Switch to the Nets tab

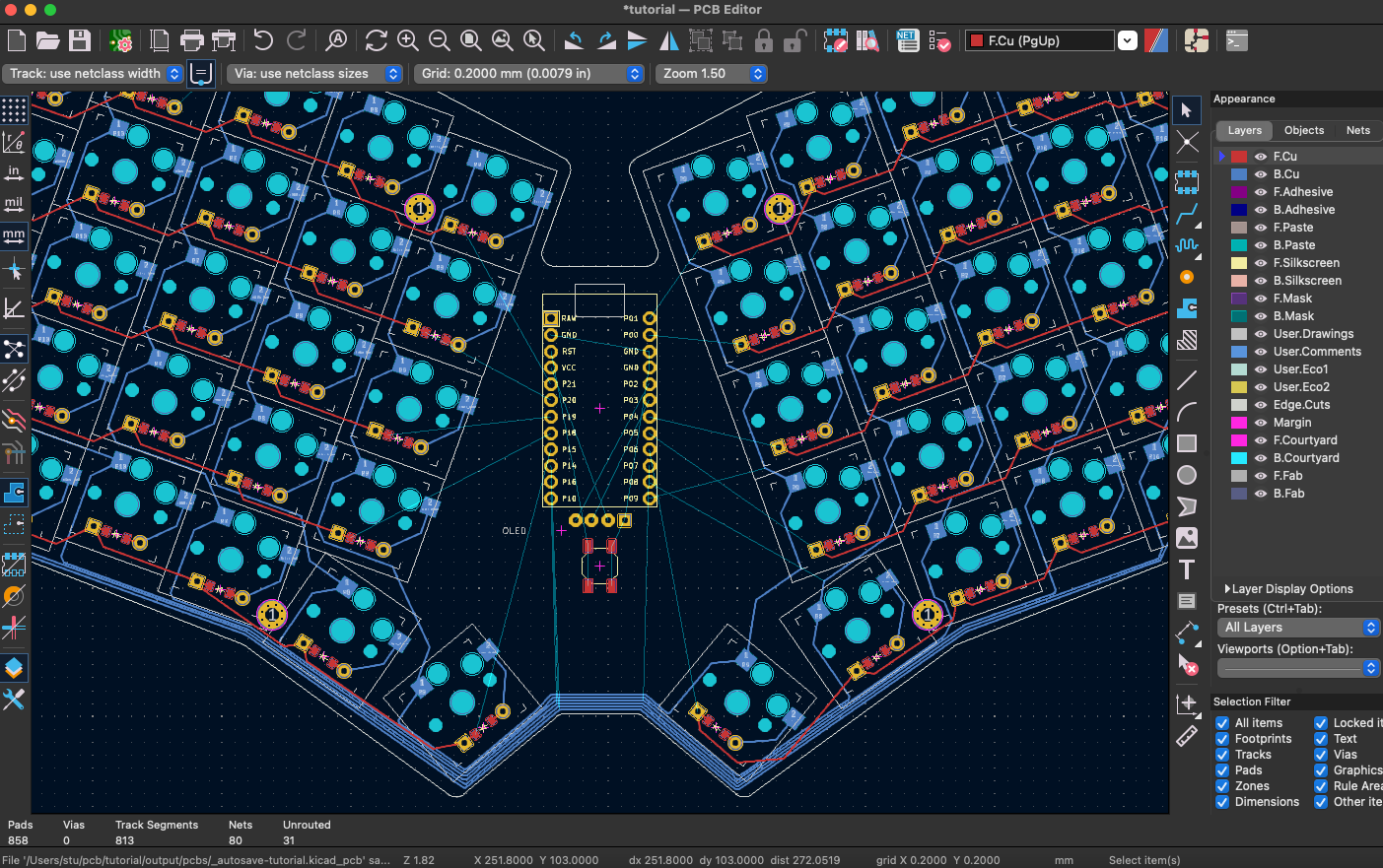[1357, 130]
